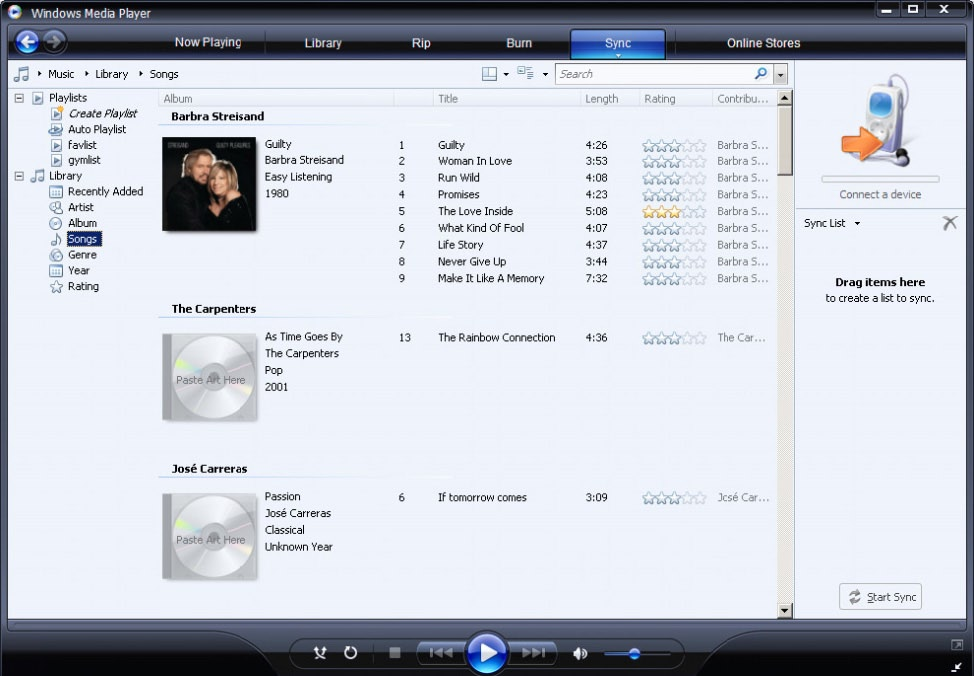Click the Guilty album cover thumbnail

[209, 184]
